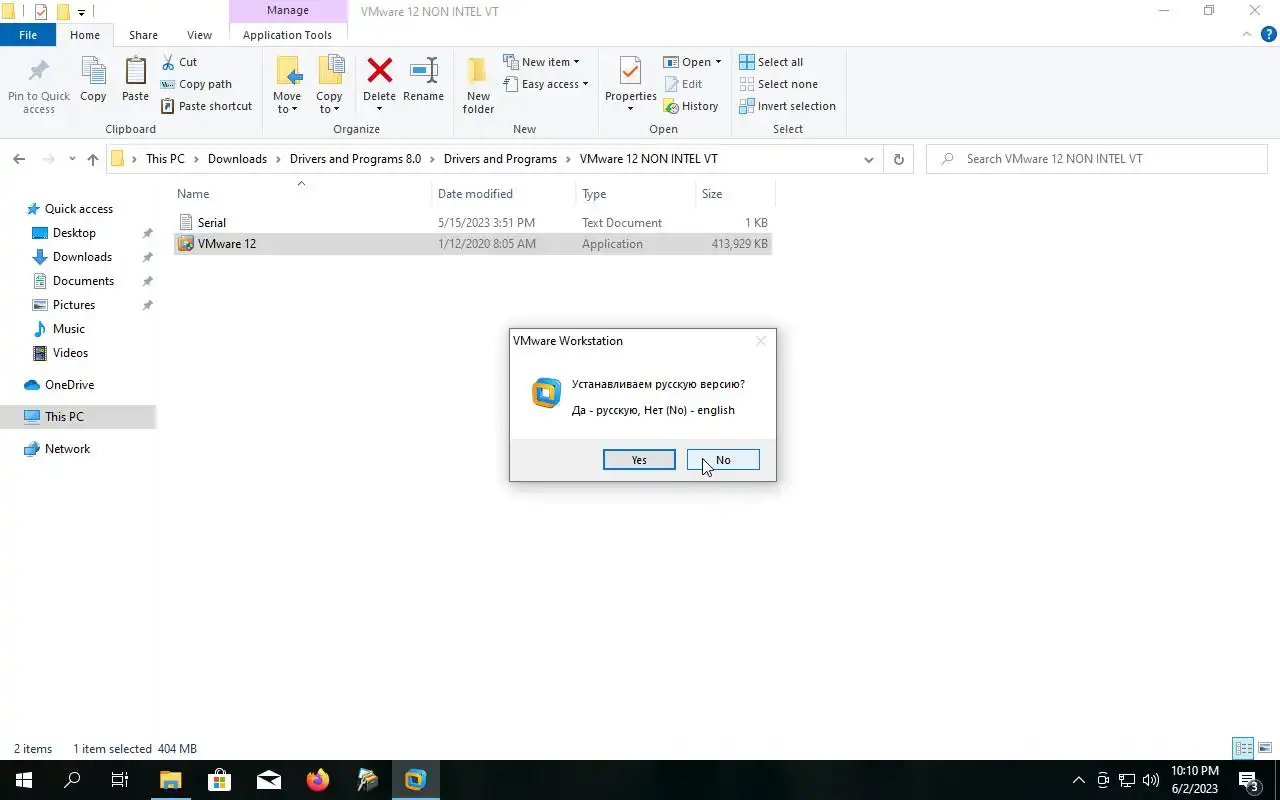Collapse the ribbon with the chevron
The image size is (1280, 800).
(x=1247, y=34)
